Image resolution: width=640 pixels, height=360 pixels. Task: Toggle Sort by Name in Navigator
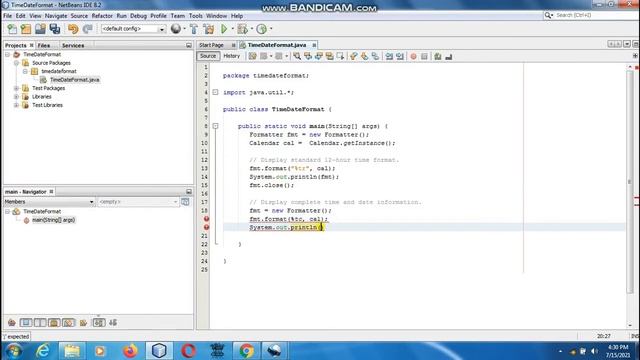tap(99, 323)
